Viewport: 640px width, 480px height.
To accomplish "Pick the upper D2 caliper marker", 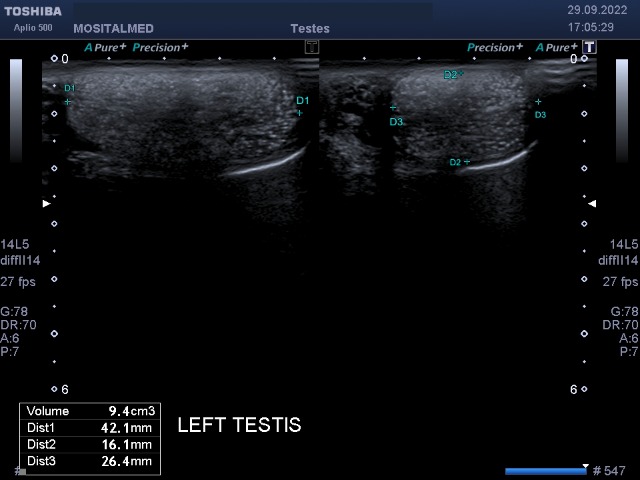I will pos(461,74).
